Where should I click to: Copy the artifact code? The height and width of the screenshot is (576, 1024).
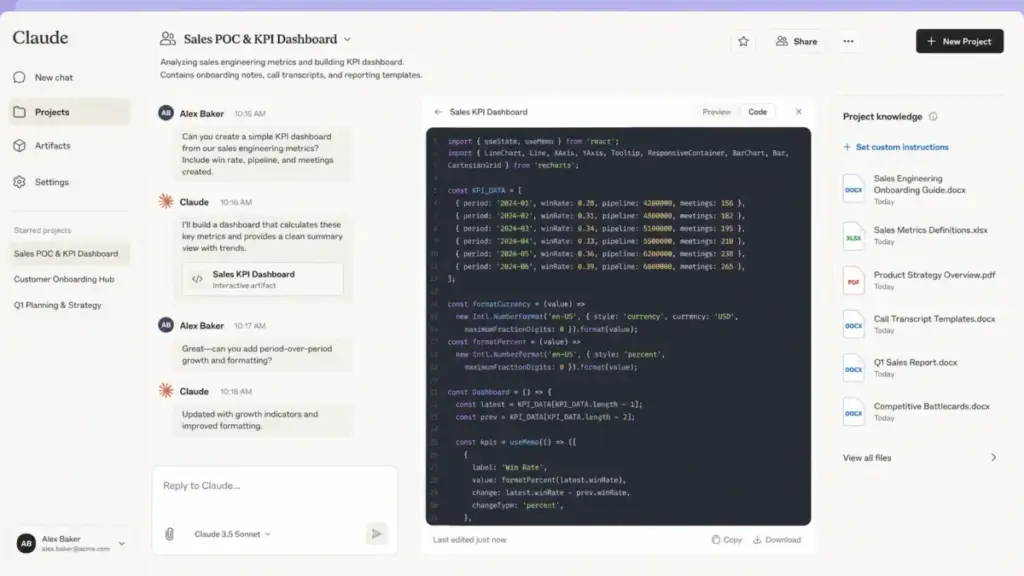tap(727, 540)
